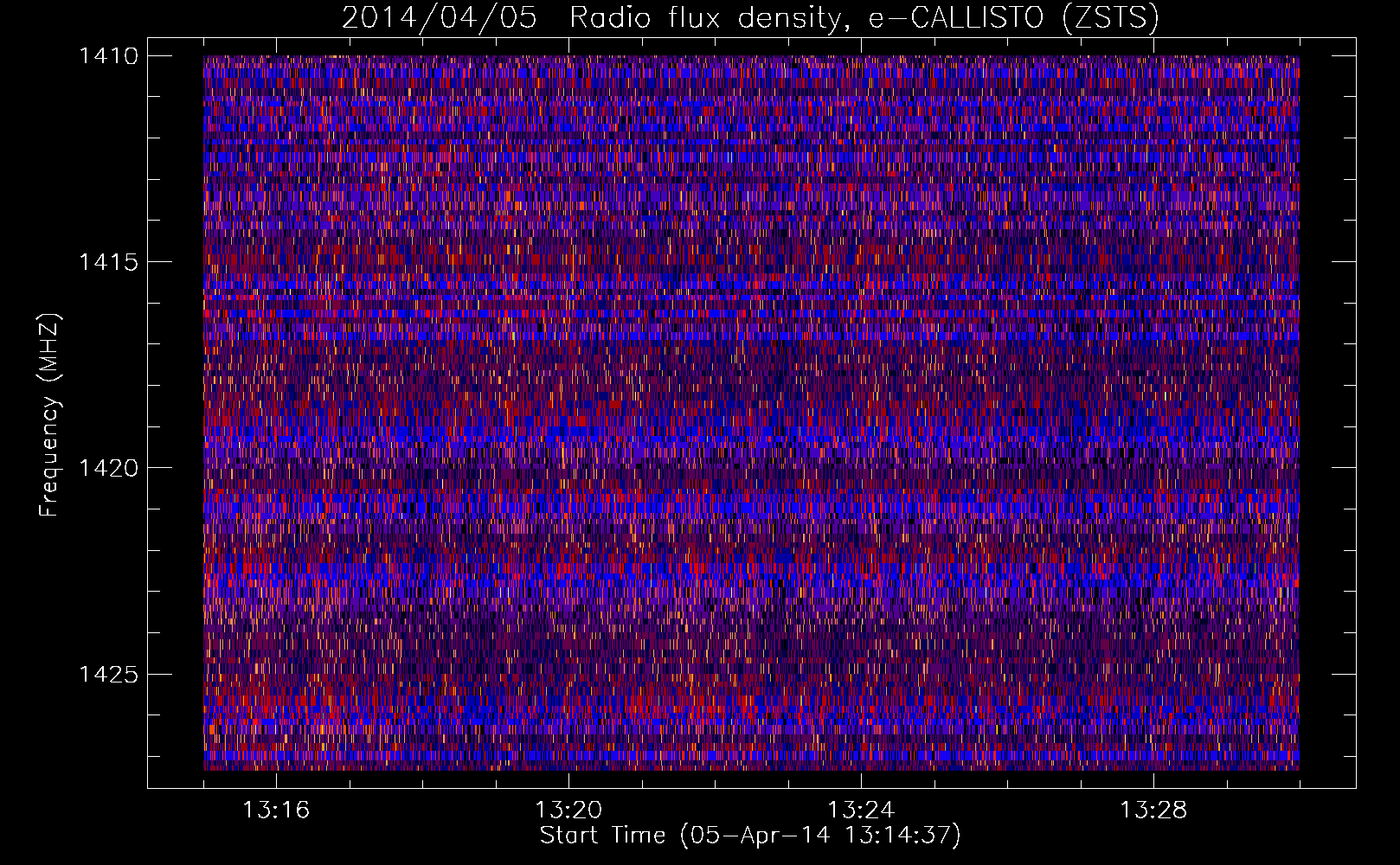Click the 13:24 time axis label
This screenshot has width=1400, height=865.
(861, 811)
